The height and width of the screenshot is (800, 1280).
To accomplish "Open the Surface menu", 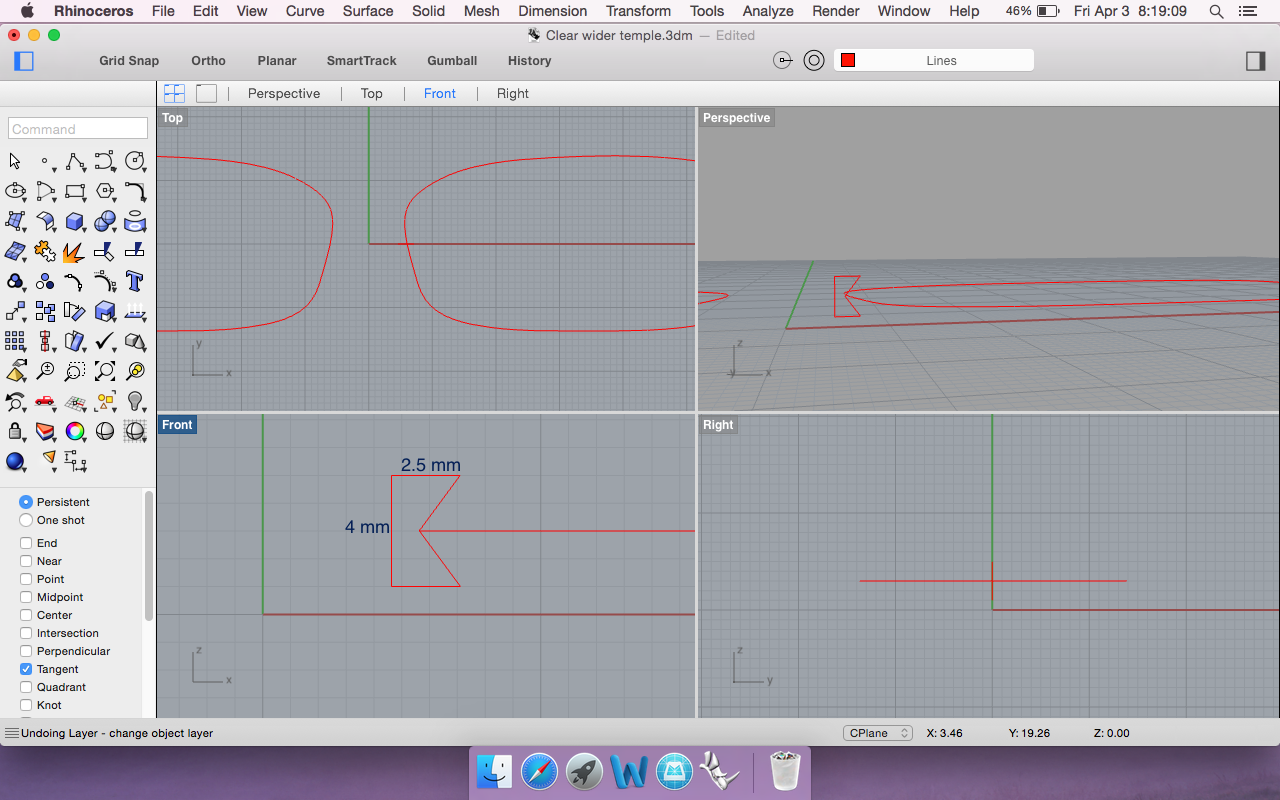I will pos(367,11).
